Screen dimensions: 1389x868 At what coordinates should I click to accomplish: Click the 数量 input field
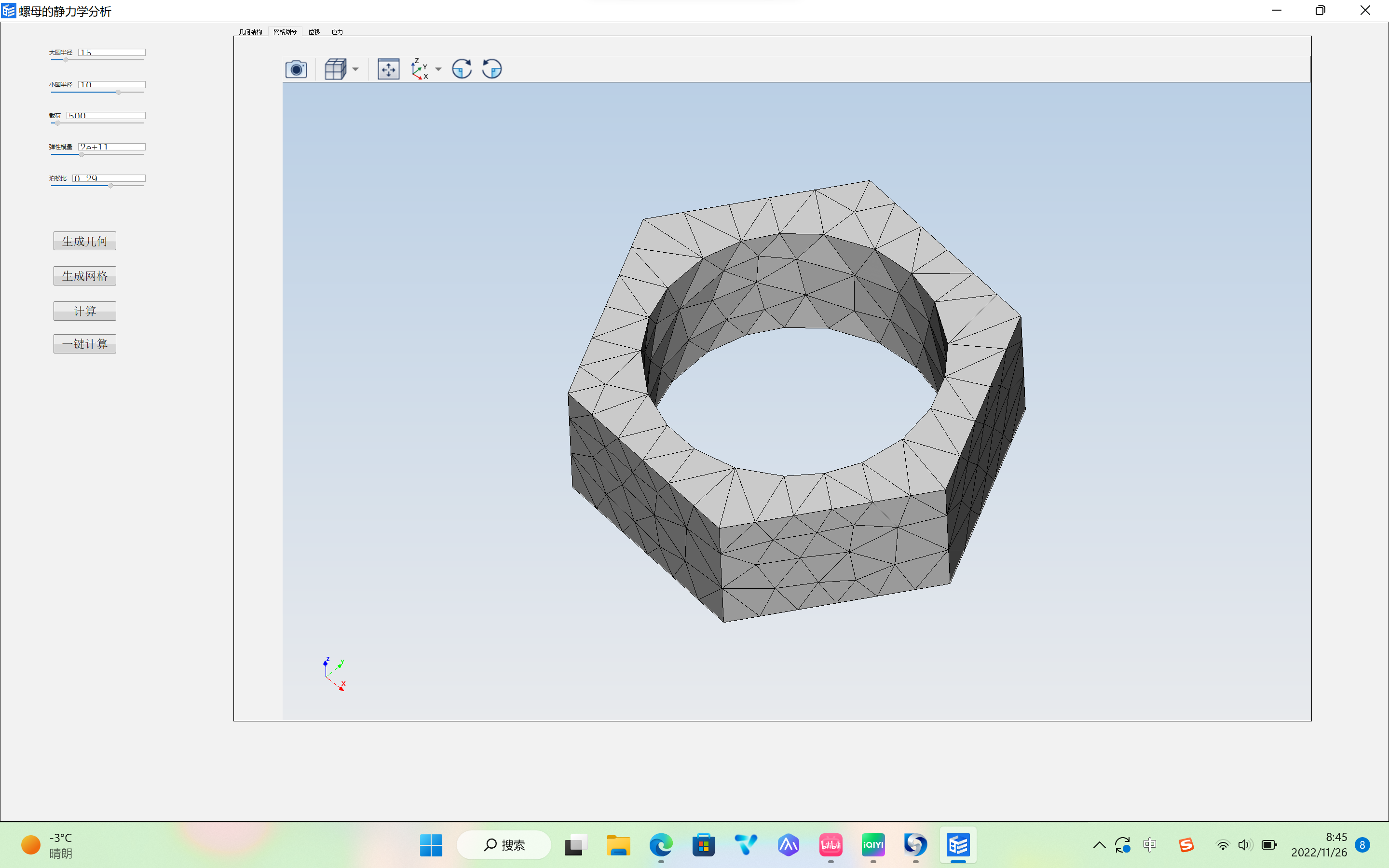[105, 115]
